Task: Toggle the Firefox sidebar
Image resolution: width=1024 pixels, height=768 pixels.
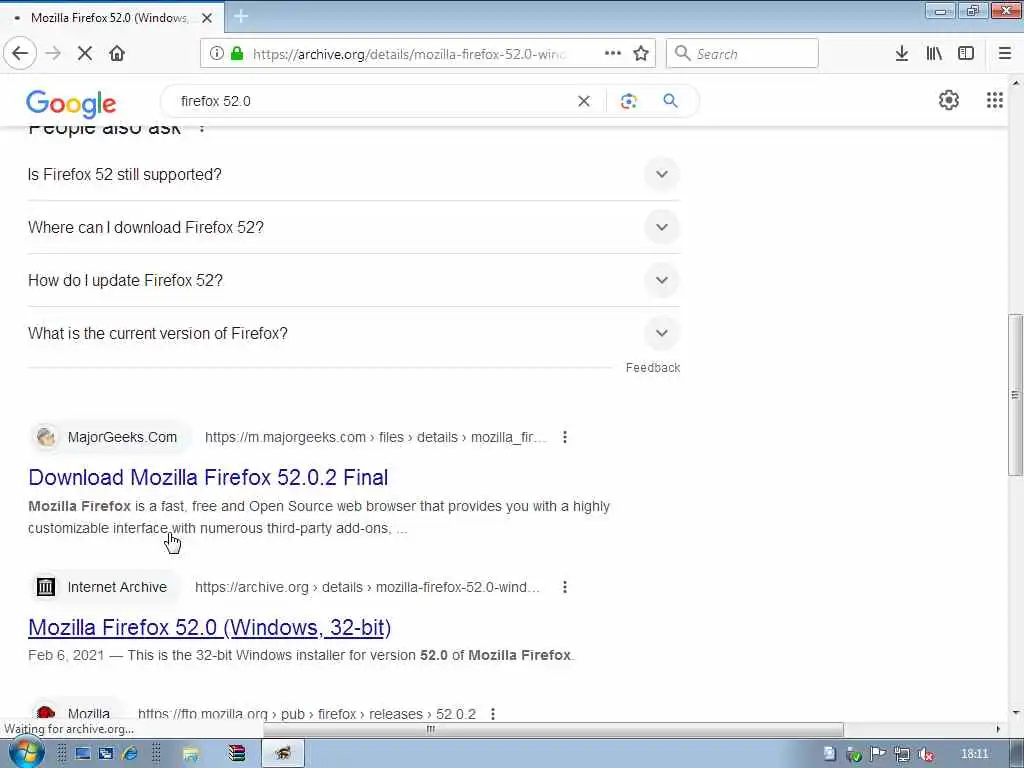Action: tap(966, 54)
